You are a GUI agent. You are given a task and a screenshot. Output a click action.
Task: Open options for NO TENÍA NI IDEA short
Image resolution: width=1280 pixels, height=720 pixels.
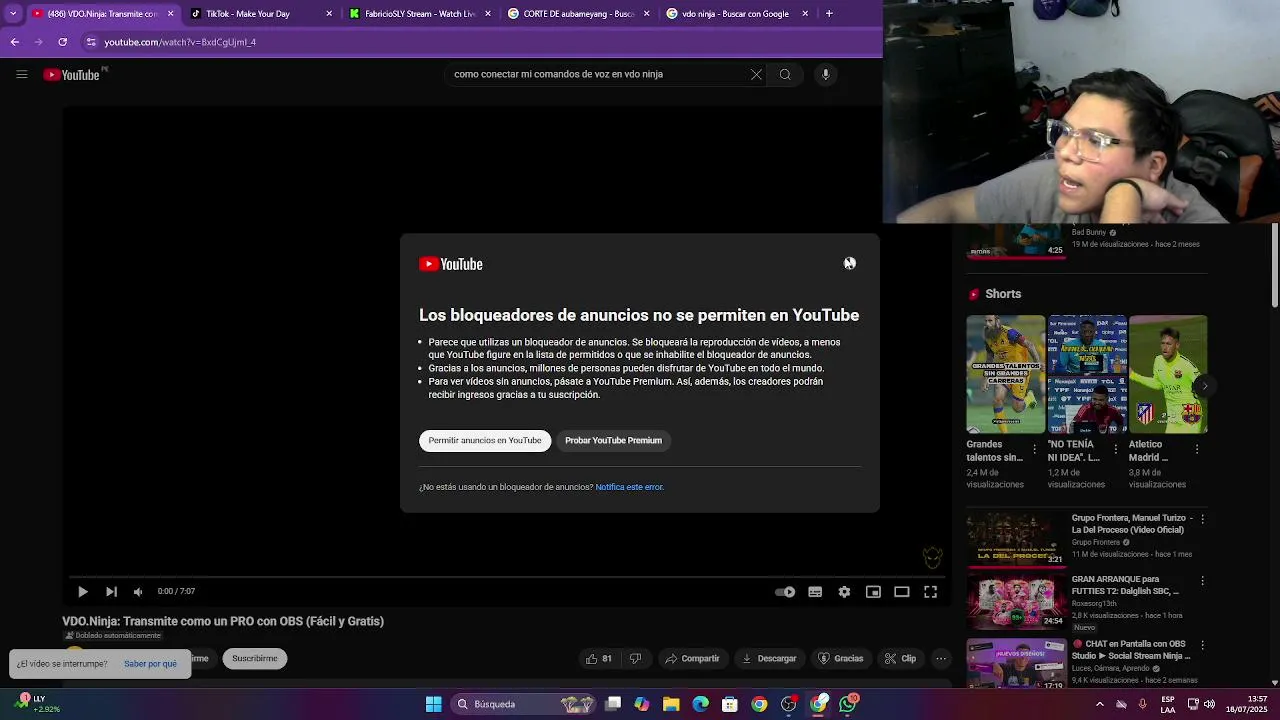1116,449
